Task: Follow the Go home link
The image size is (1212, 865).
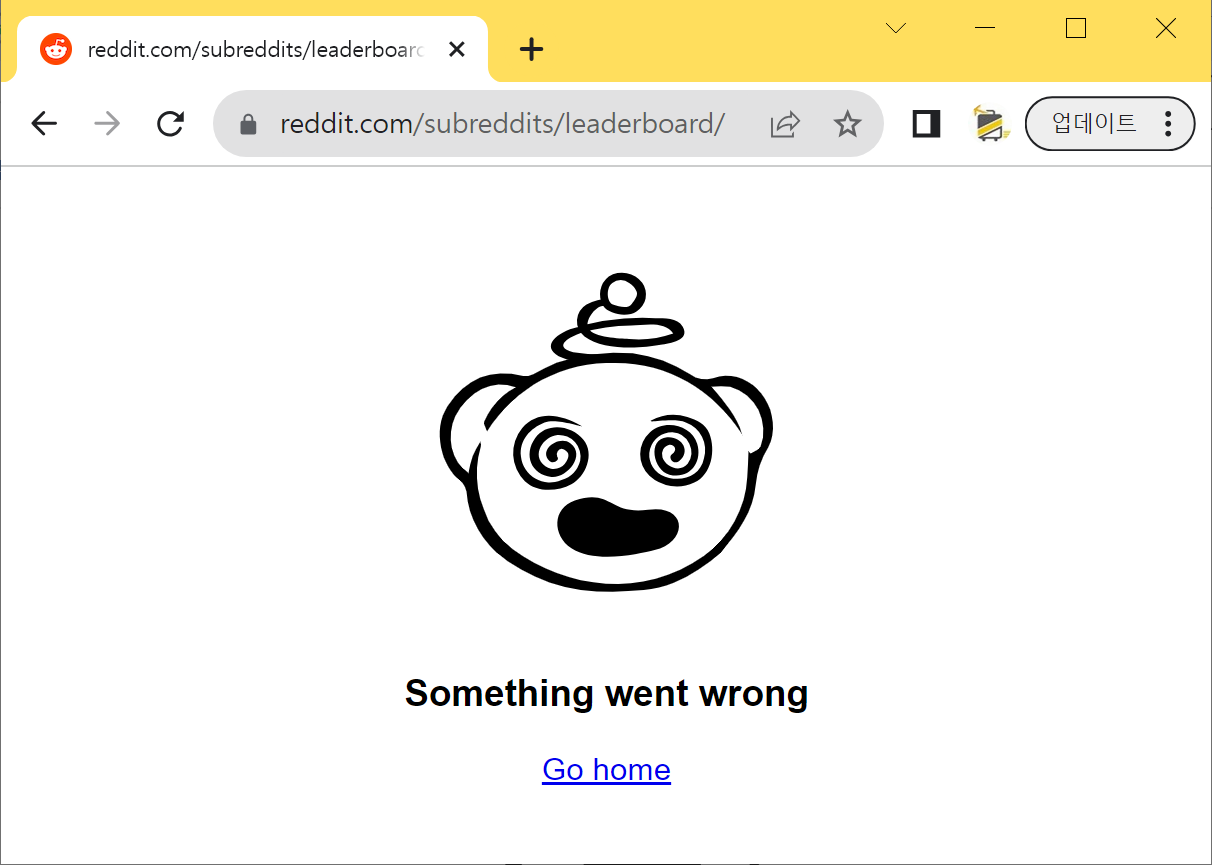Action: pos(606,769)
